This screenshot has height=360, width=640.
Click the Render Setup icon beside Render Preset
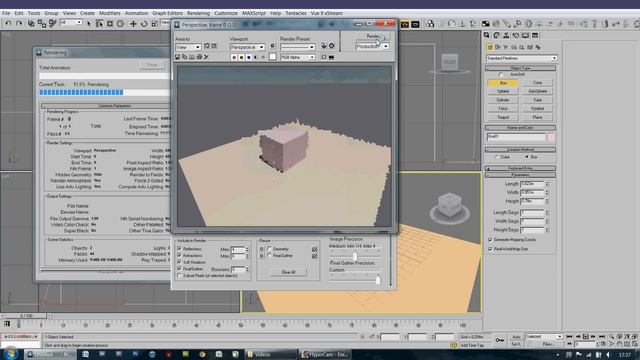tap(324, 46)
